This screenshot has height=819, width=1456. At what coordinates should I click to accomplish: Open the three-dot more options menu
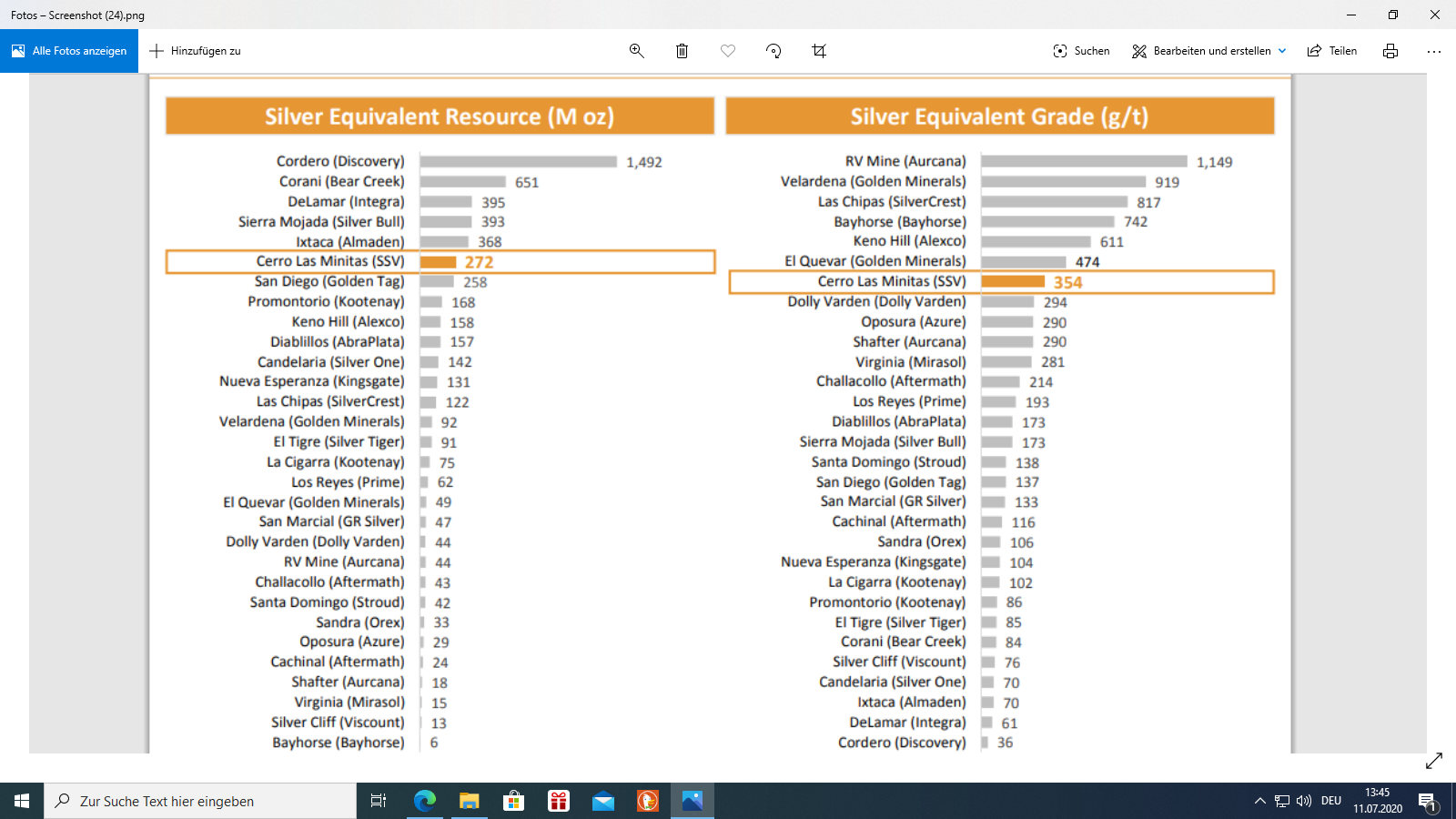click(x=1434, y=51)
